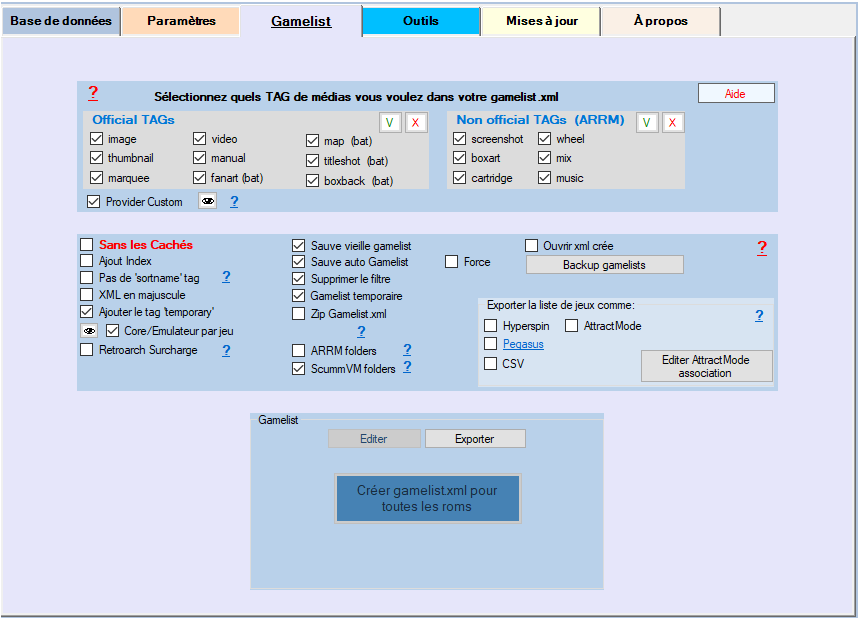859x619 pixels.
Task: Enable the Hyperspin export checkbox
Action: 491,325
